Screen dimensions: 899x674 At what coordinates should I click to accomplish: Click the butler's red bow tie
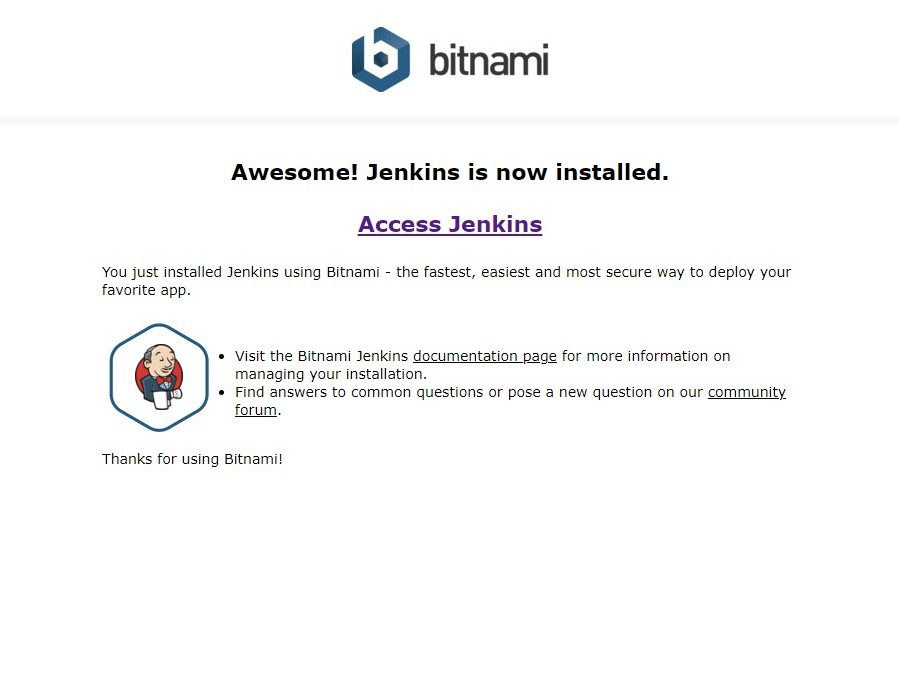(164, 381)
